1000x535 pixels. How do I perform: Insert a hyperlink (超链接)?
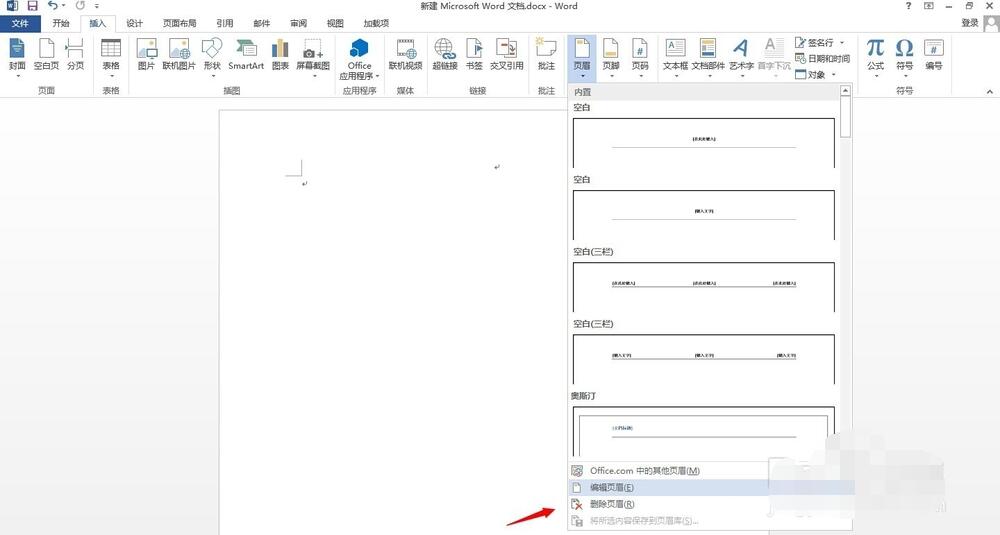click(x=445, y=55)
